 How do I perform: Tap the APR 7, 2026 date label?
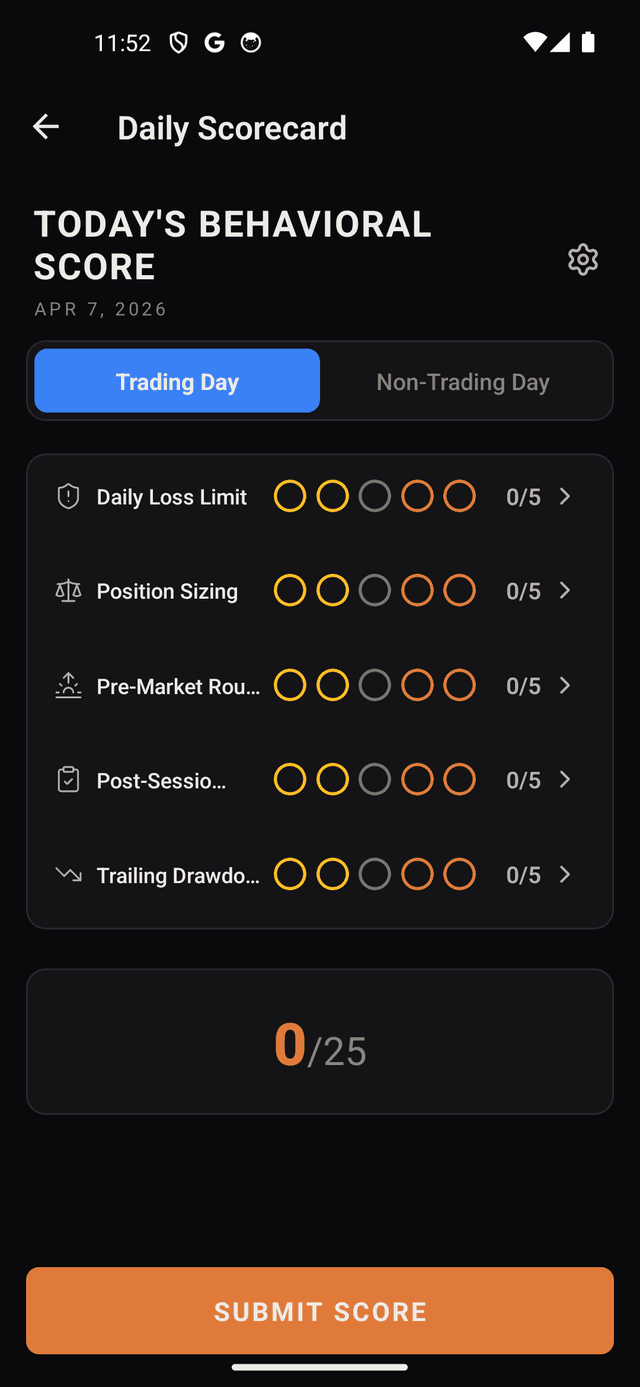pos(100,309)
